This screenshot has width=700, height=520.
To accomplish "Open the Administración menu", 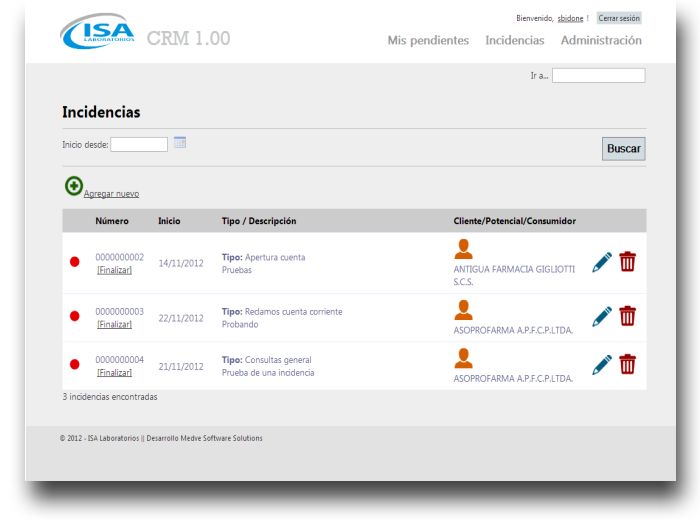I will click(601, 41).
